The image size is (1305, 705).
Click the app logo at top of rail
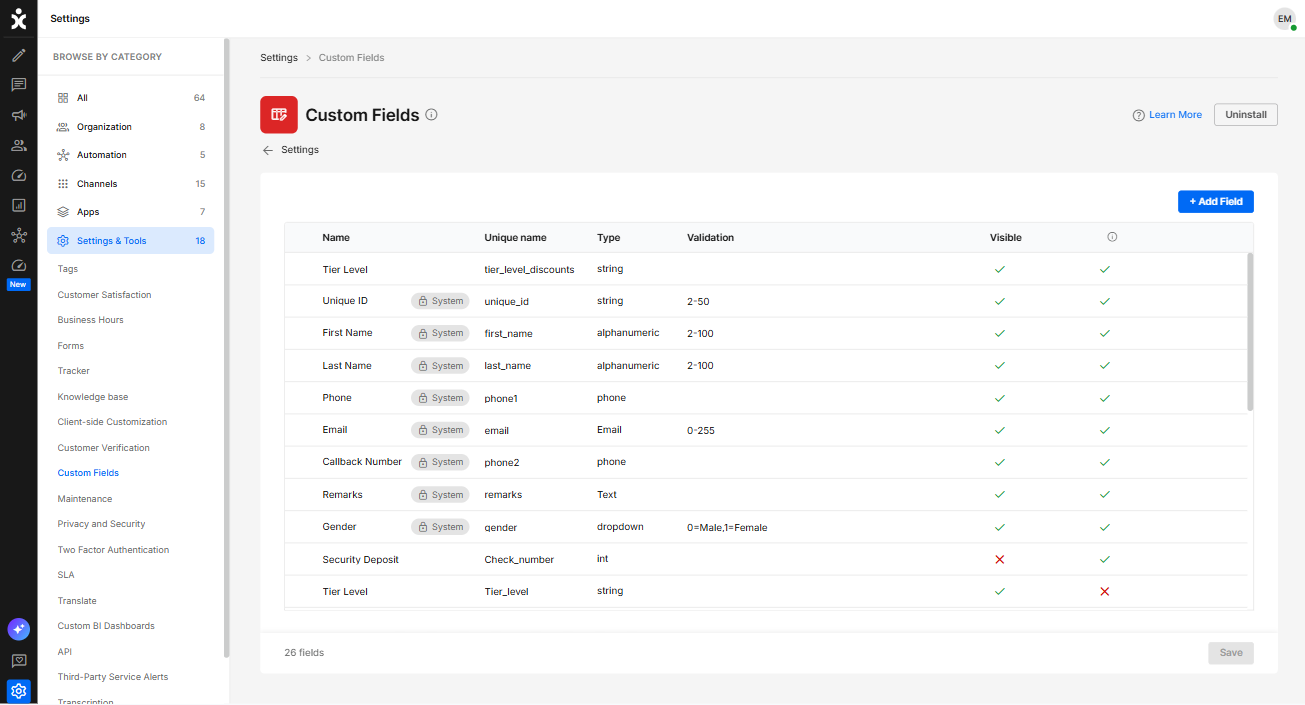(18, 18)
